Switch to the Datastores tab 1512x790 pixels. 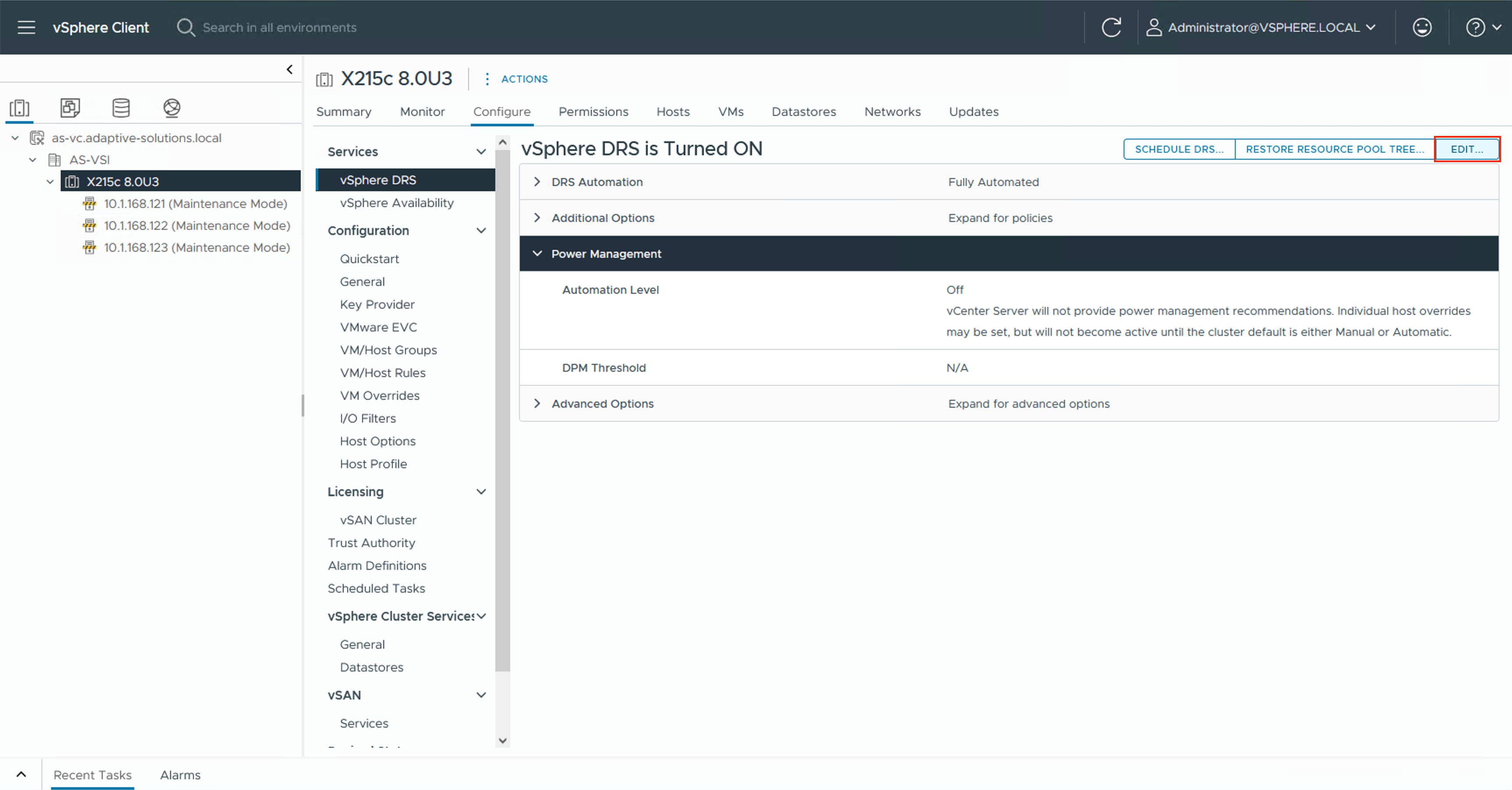coord(803,112)
